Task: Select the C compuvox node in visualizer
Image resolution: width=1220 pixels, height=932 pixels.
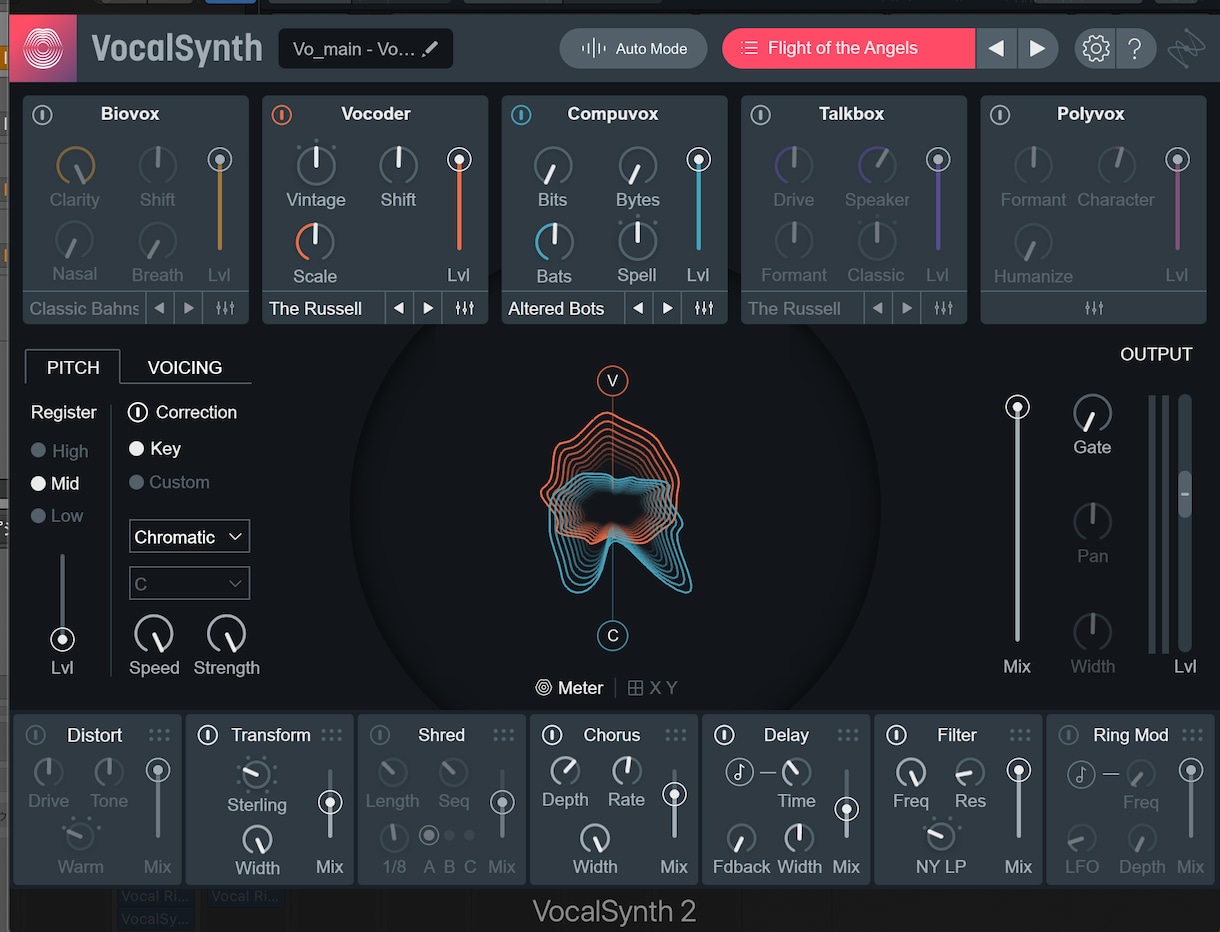Action: (x=613, y=635)
